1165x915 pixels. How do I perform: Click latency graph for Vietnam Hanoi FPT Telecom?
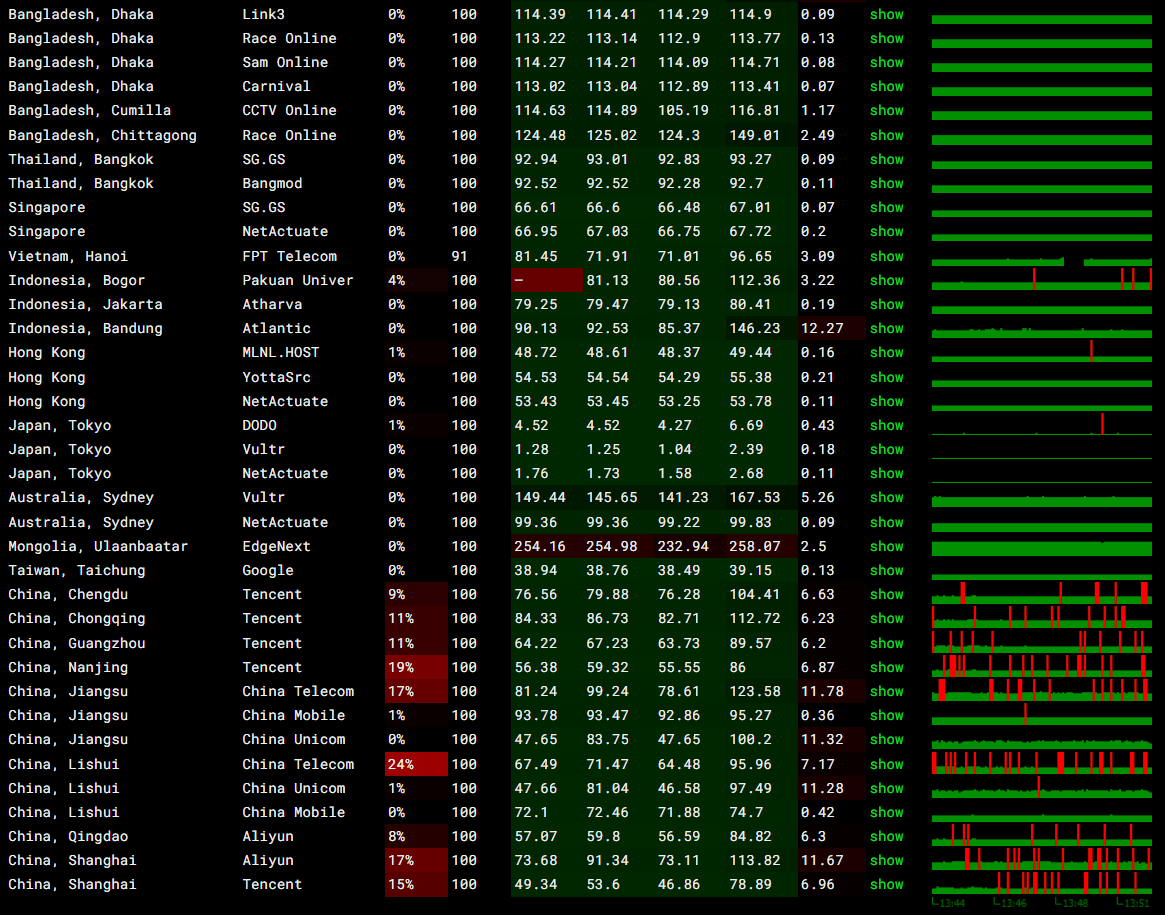1042,256
